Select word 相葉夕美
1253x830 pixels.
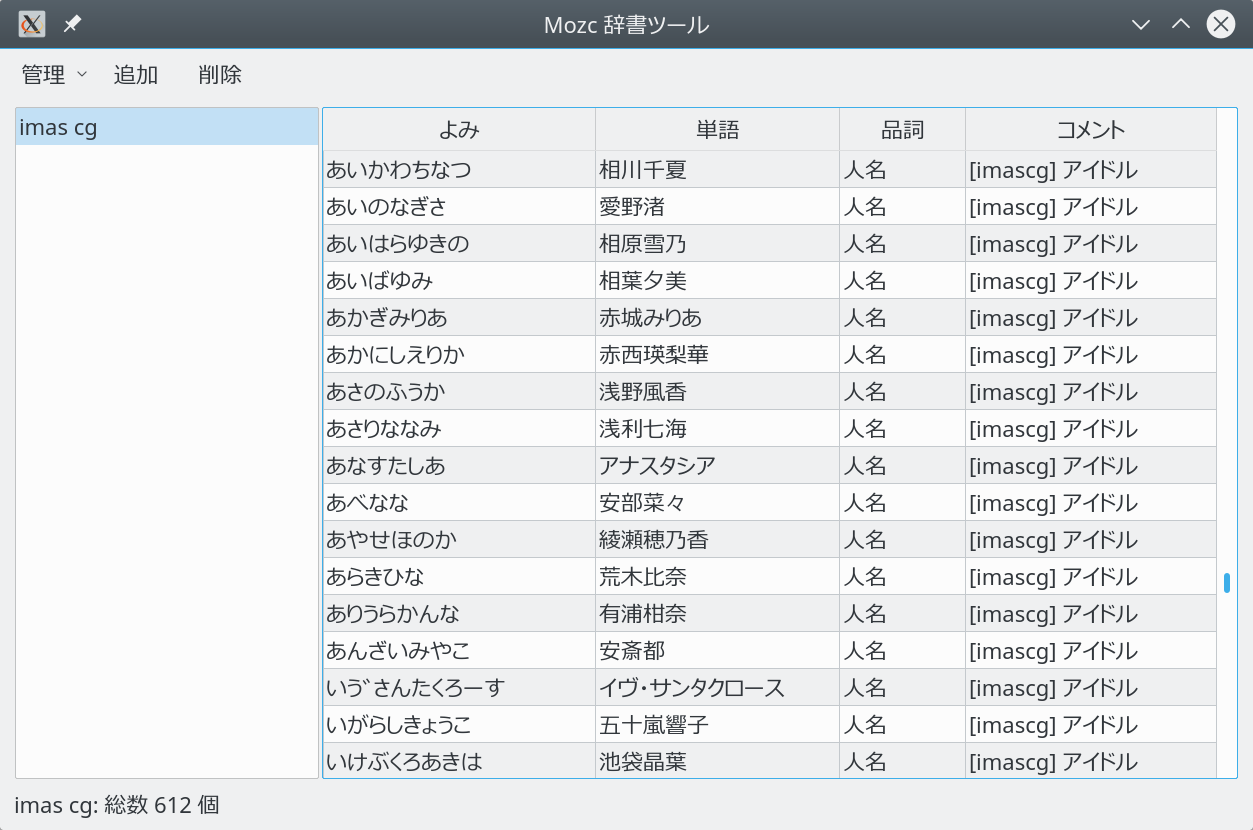[718, 281]
